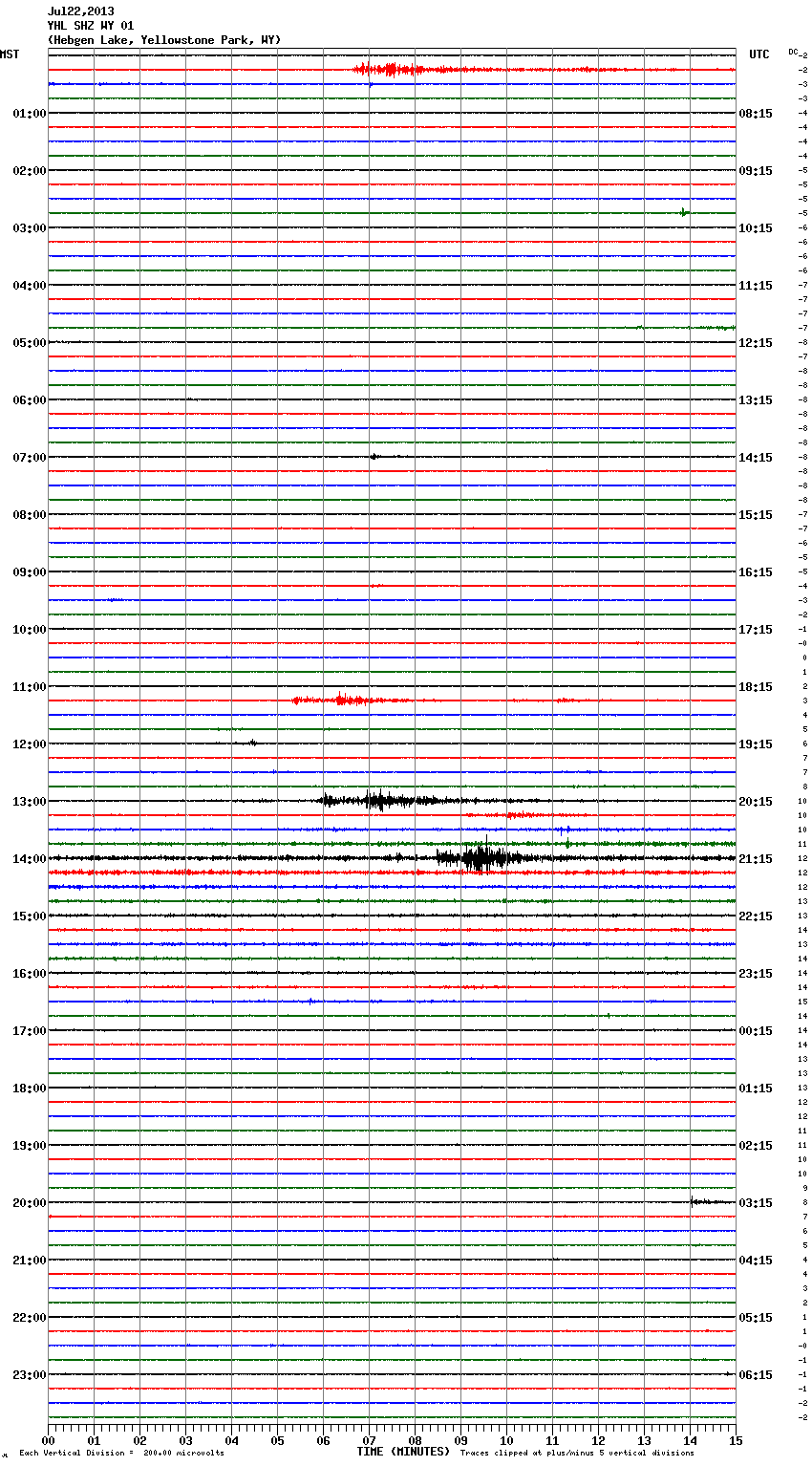Click the MST column header
Image resolution: width=812 pixels, height=1466 pixels.
pyautogui.click(x=10, y=54)
